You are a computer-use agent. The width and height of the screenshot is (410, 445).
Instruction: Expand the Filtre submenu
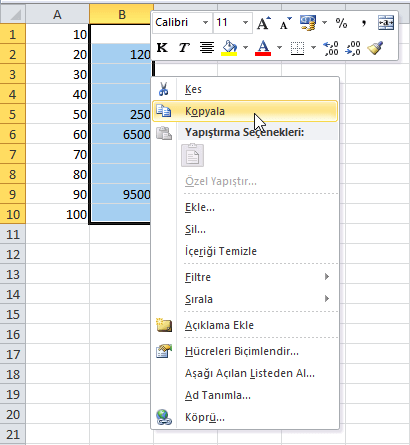click(245, 277)
